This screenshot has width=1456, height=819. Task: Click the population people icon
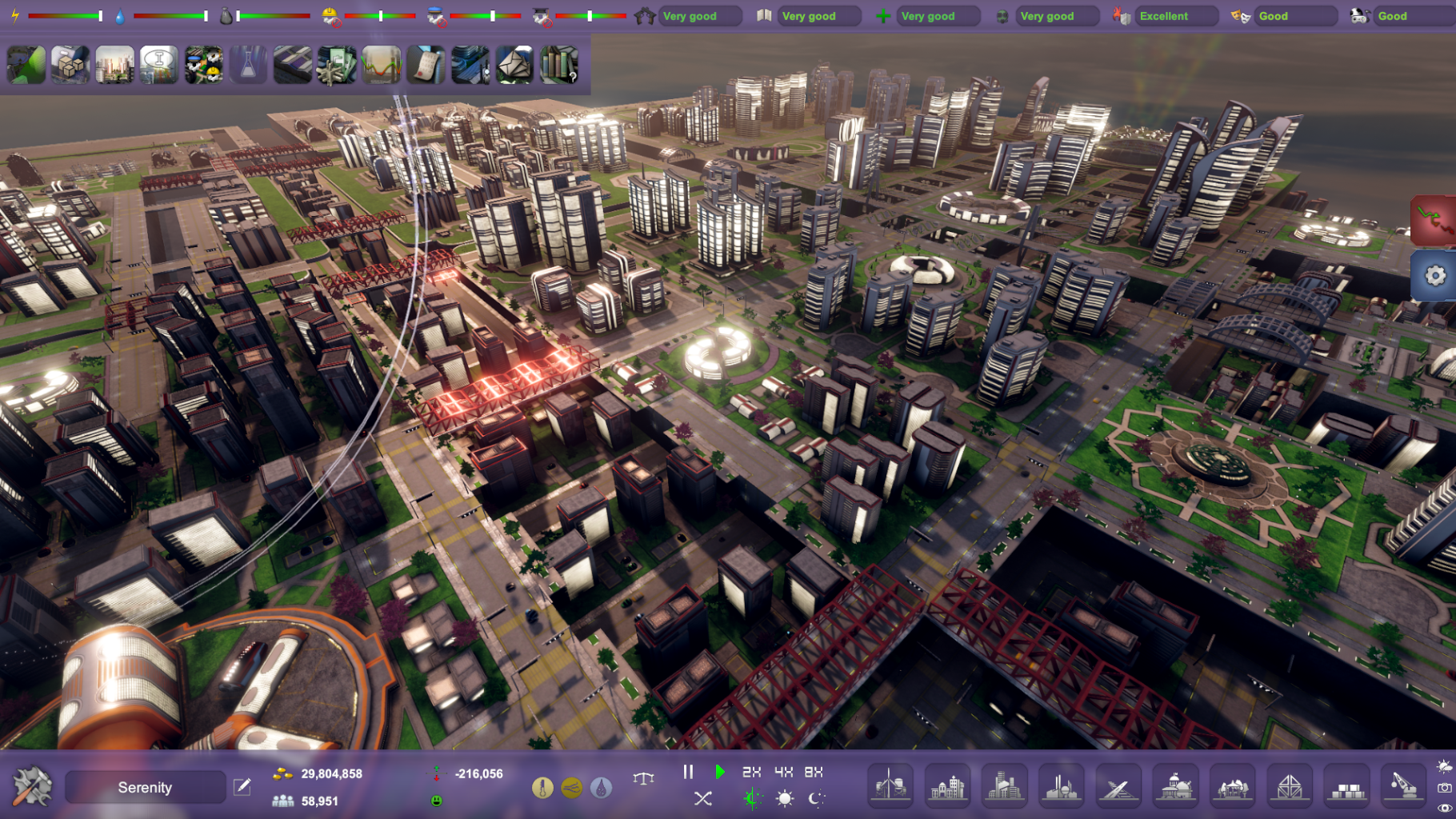[x=283, y=801]
